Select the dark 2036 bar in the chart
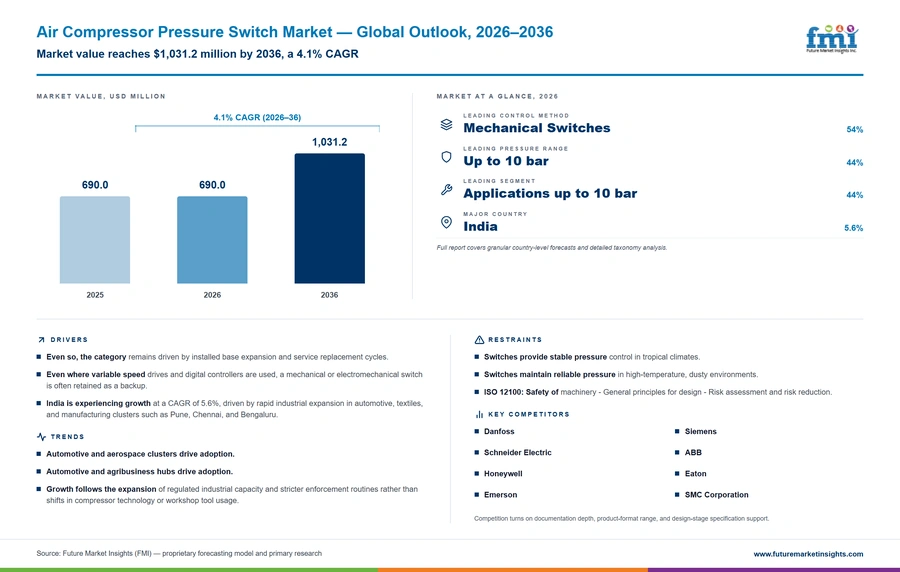 point(329,218)
